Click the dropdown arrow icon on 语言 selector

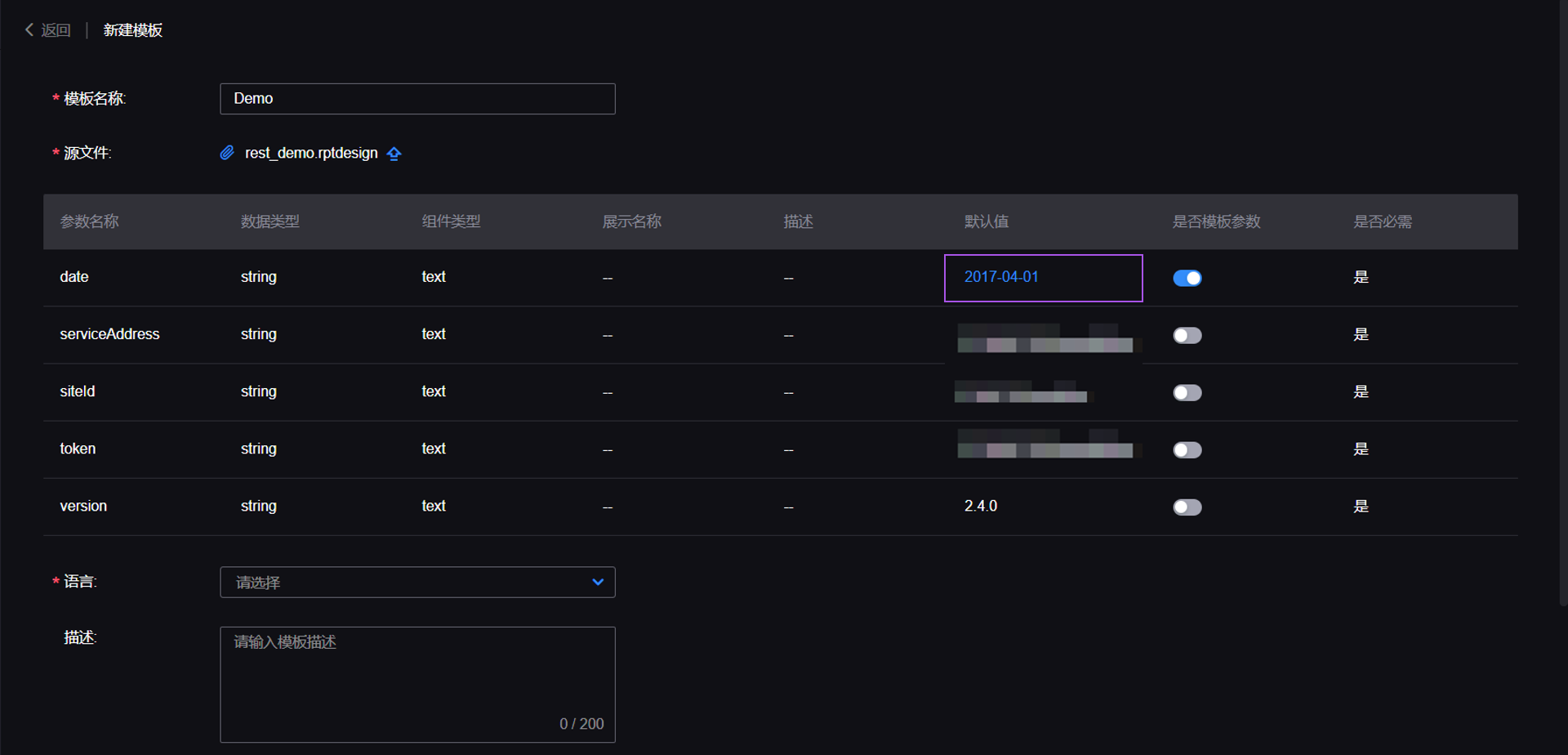(598, 582)
